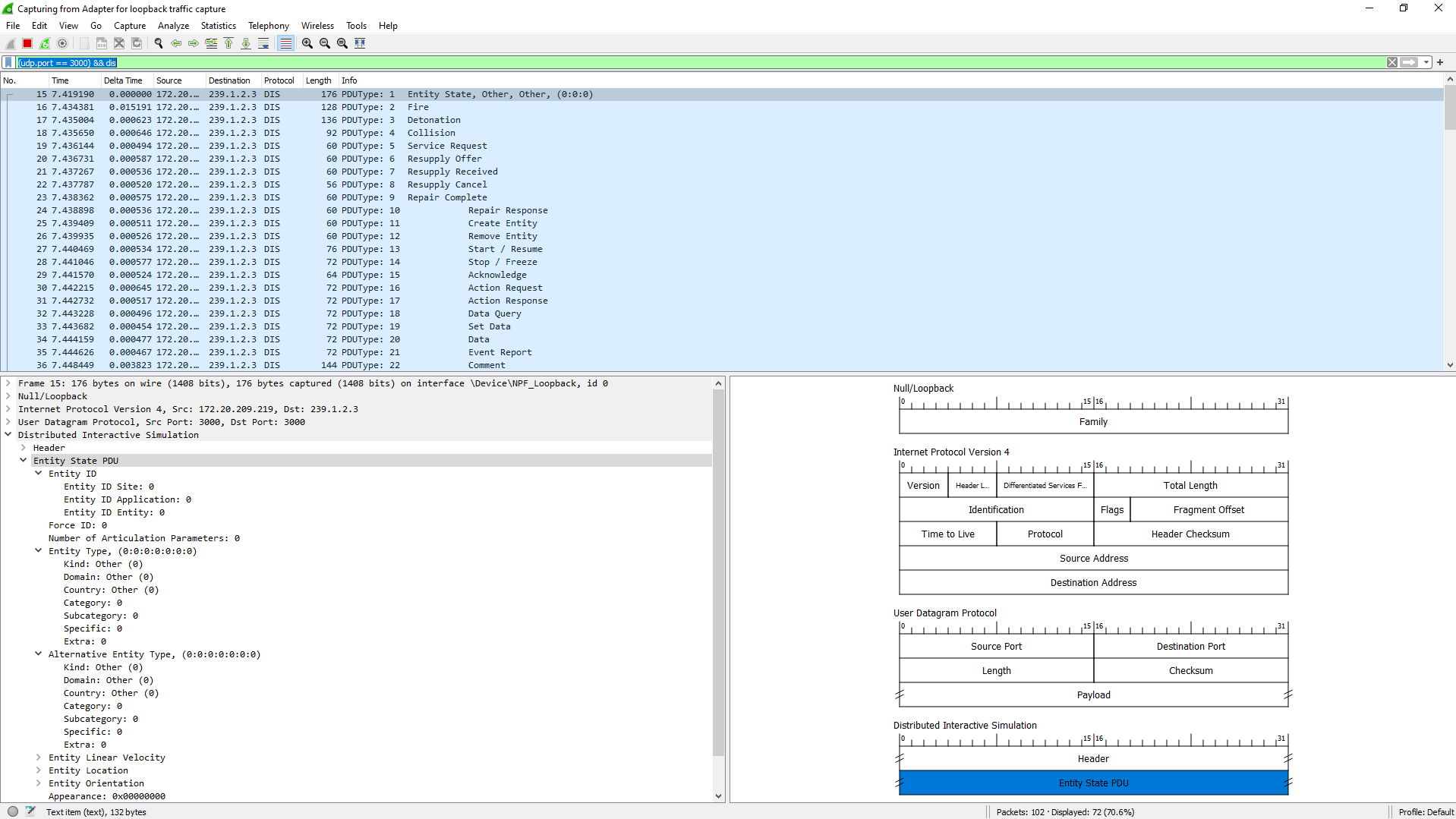
Task: Add a filter button with plus
Action: pos(1440,62)
